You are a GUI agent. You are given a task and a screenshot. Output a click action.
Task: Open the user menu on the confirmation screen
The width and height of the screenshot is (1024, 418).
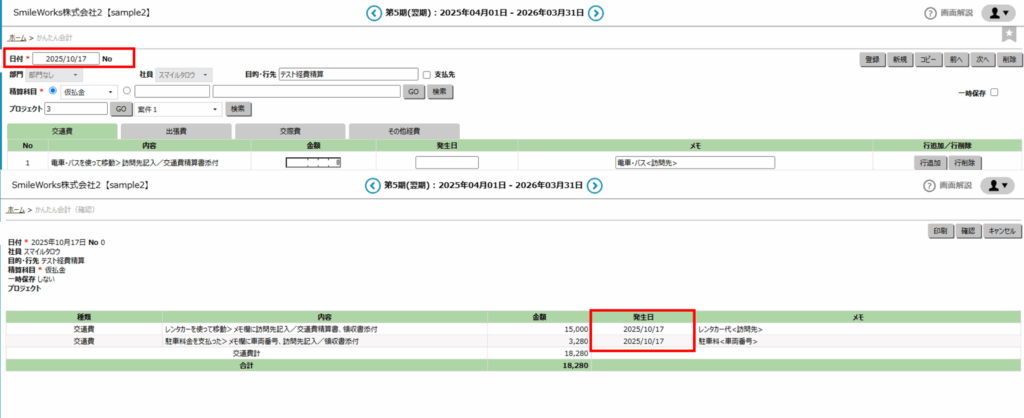click(997, 185)
